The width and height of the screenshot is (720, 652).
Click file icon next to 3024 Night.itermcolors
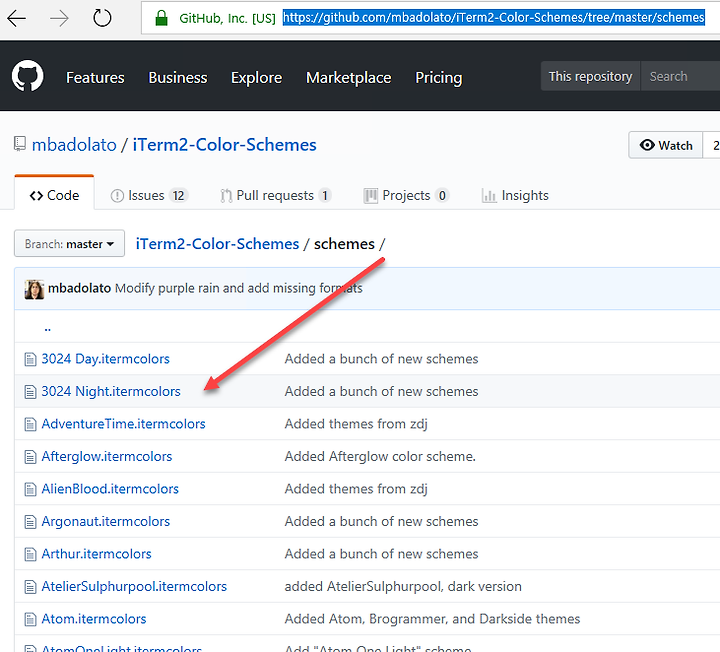click(30, 392)
